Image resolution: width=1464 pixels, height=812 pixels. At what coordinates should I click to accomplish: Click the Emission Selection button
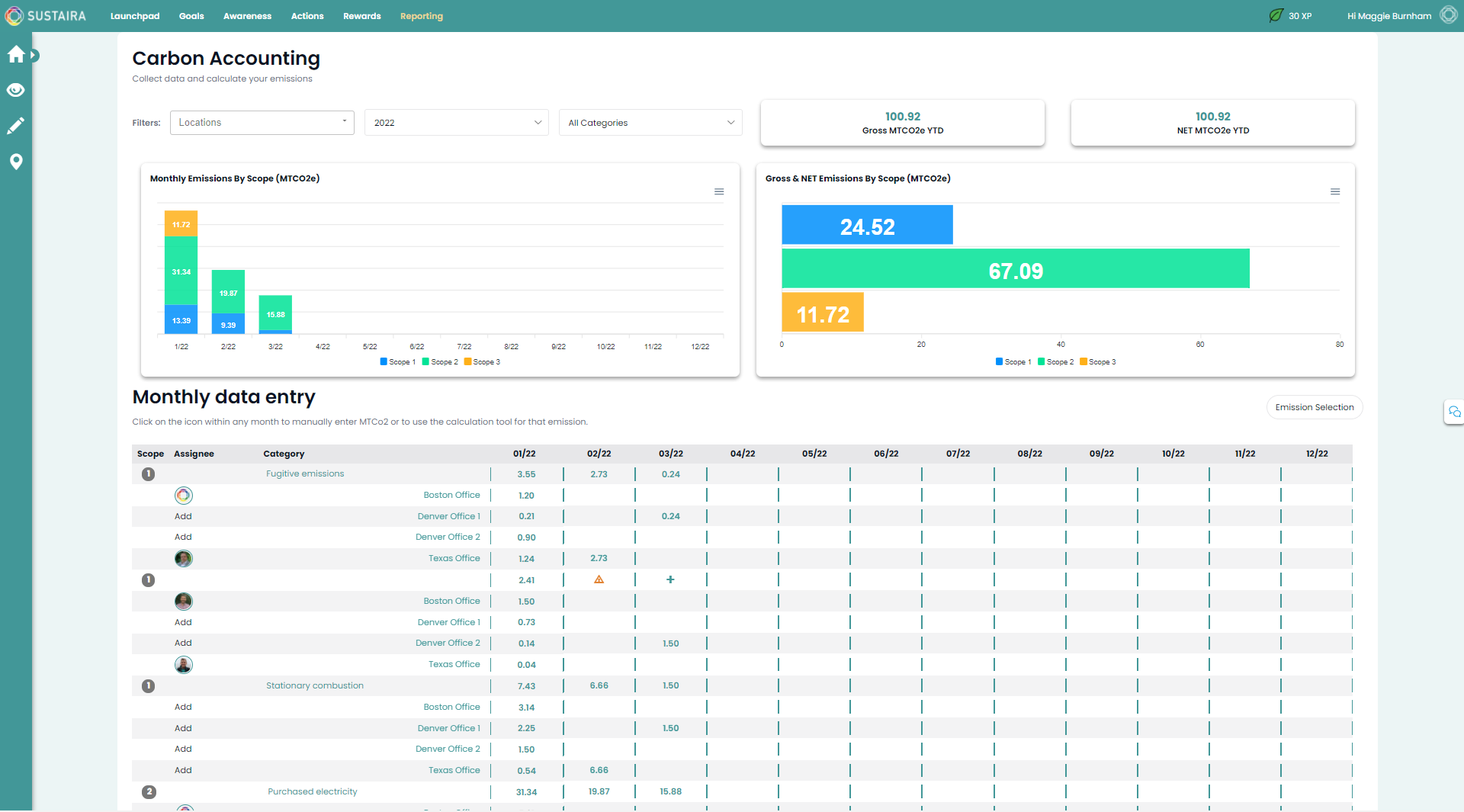point(1315,407)
